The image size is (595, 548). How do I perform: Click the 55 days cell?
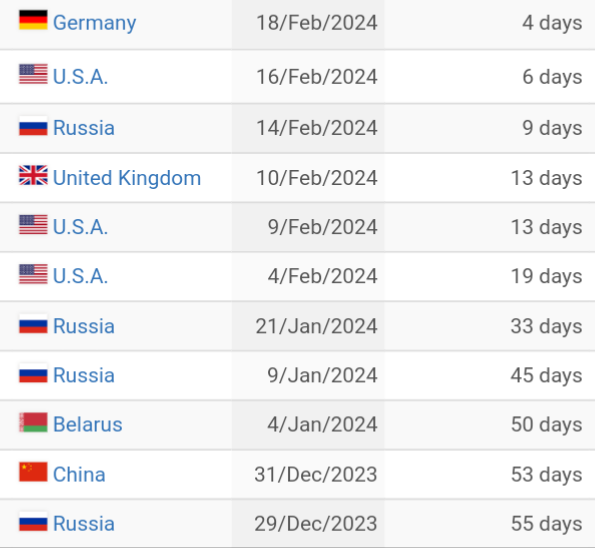[490, 524]
